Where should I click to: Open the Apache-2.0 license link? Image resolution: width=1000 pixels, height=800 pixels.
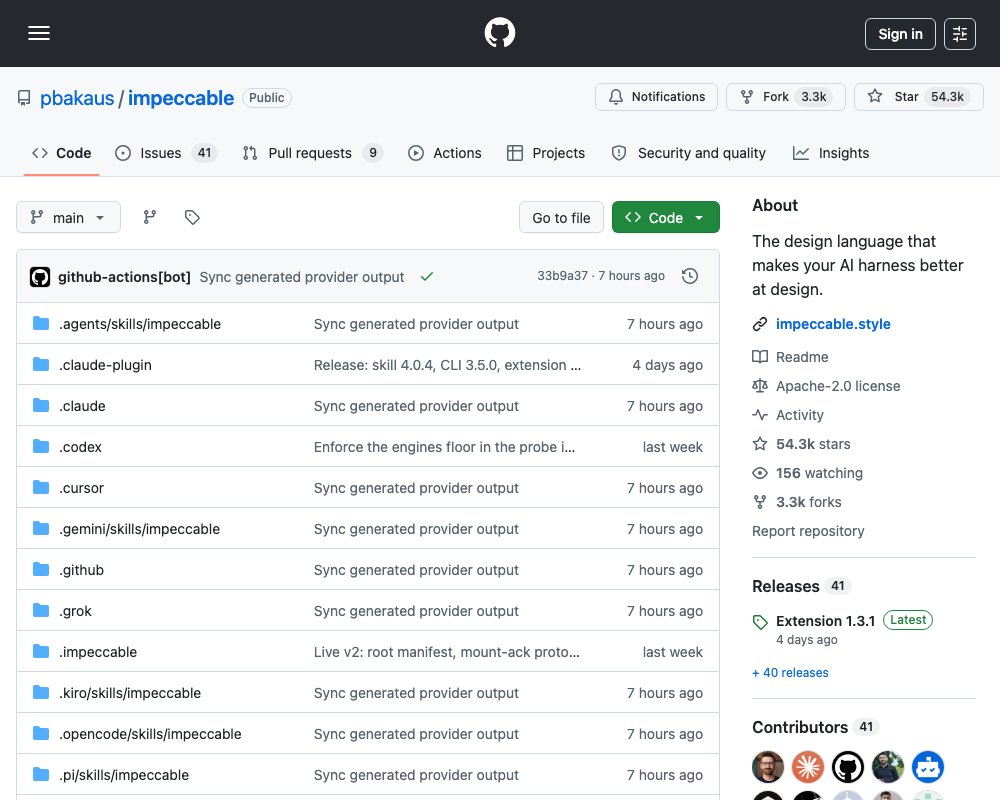[838, 386]
